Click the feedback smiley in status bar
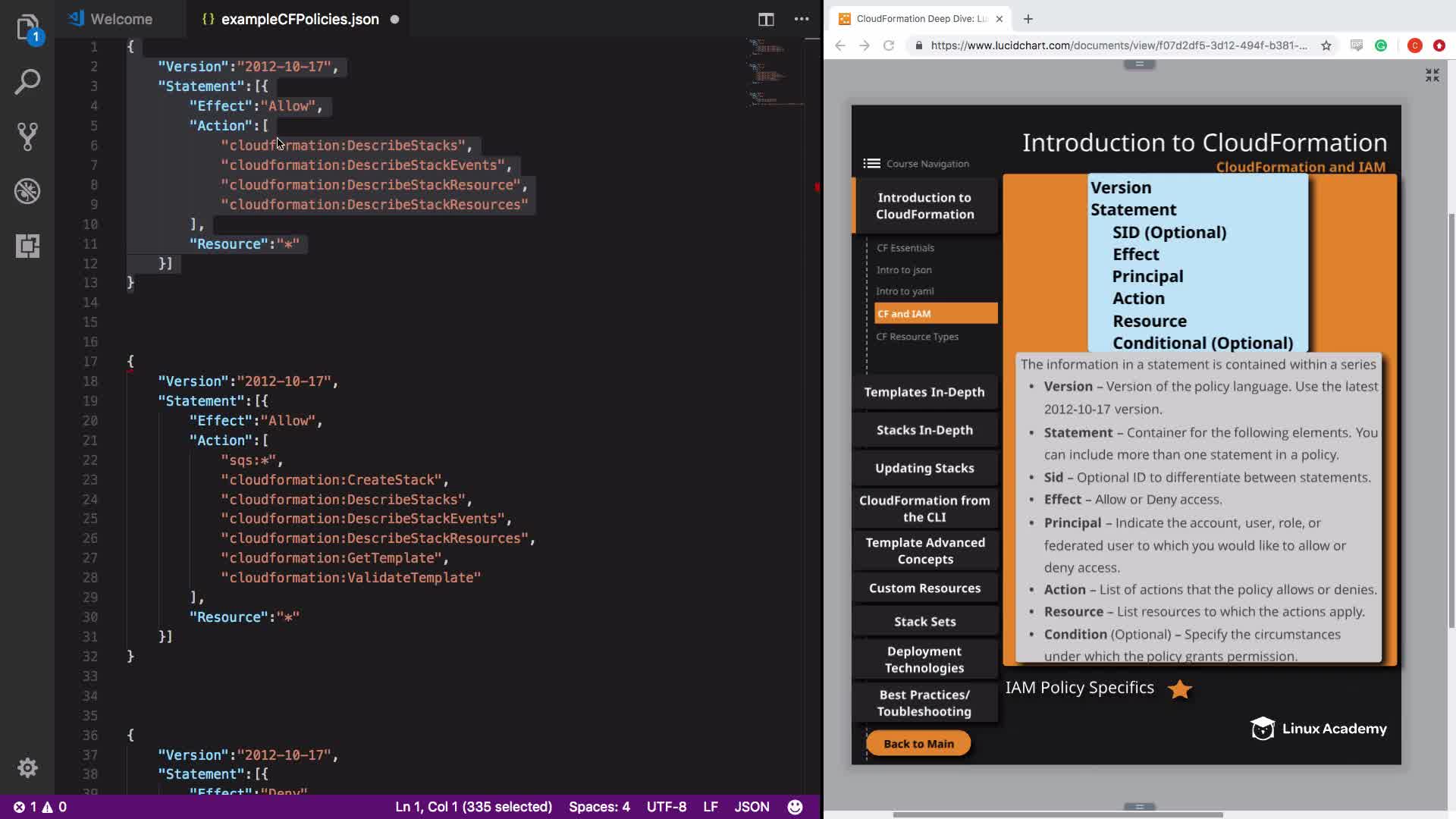This screenshot has height=819, width=1456. tap(795, 807)
